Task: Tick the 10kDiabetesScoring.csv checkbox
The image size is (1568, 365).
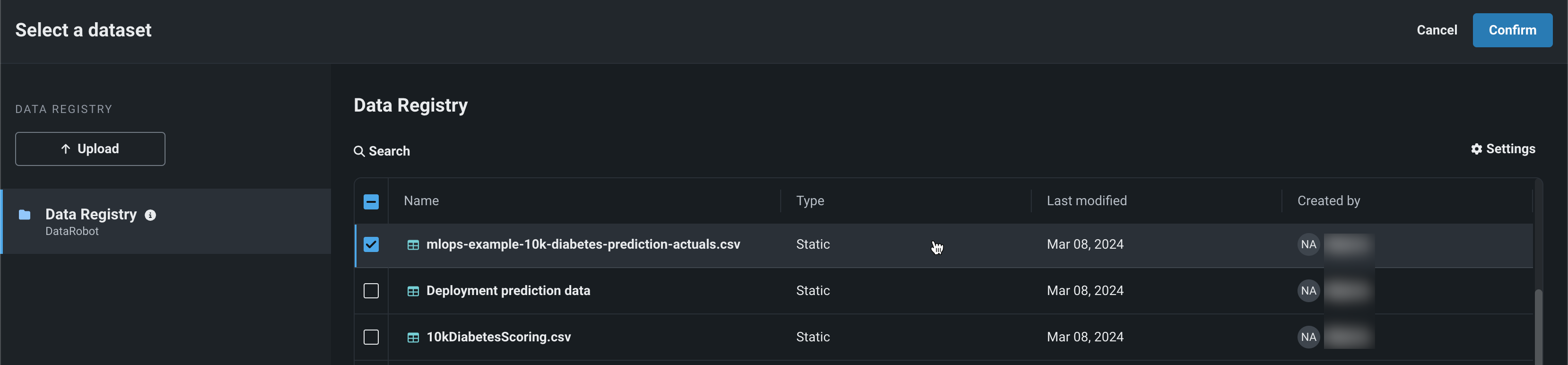Action: [371, 337]
